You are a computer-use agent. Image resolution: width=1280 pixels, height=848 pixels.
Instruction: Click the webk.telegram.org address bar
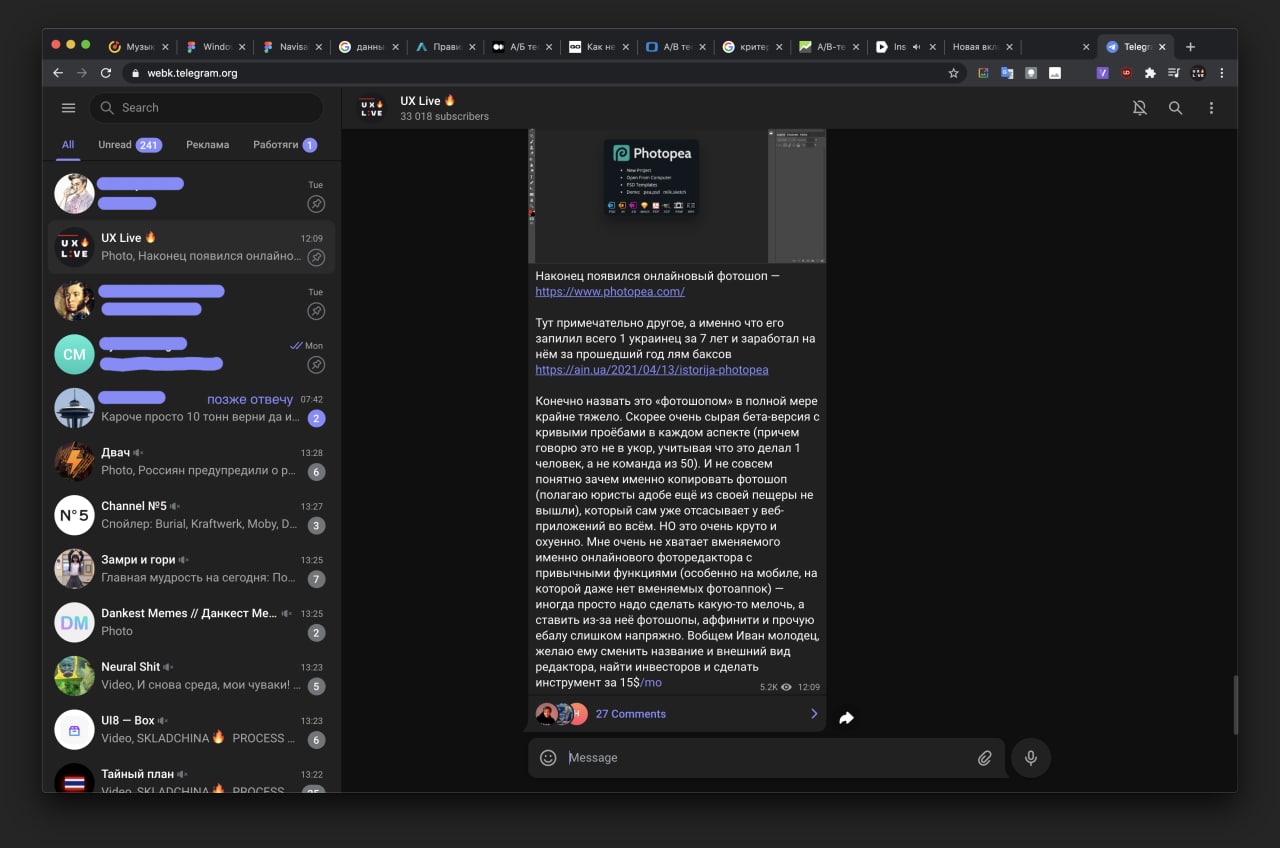point(545,73)
